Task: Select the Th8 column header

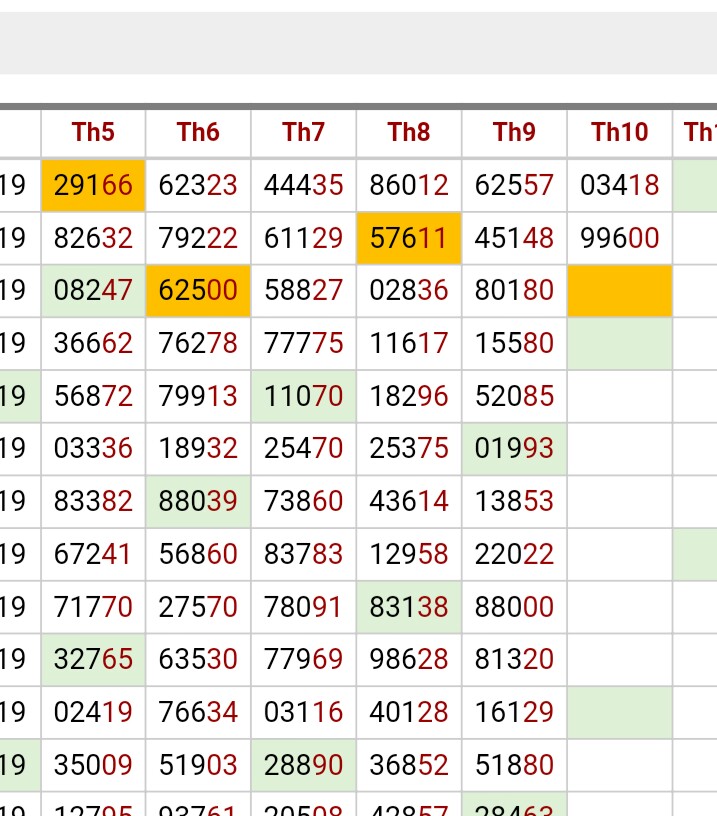Action: pos(409,132)
